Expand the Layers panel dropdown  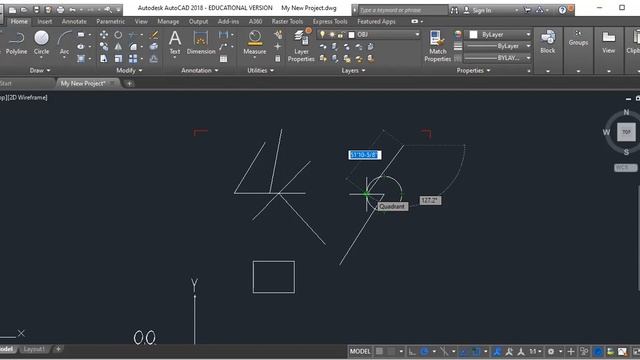[353, 70]
